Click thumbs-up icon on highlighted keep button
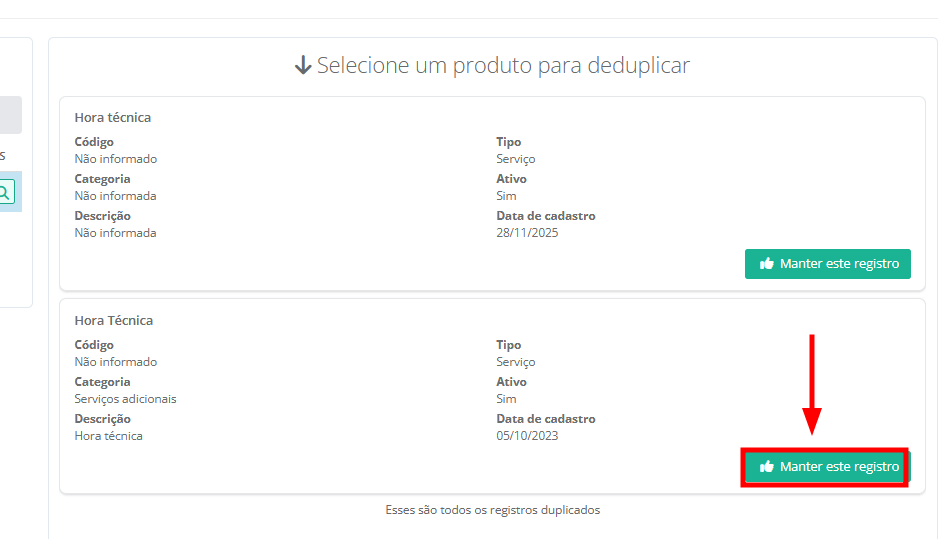The height and width of the screenshot is (539, 947). pos(767,467)
